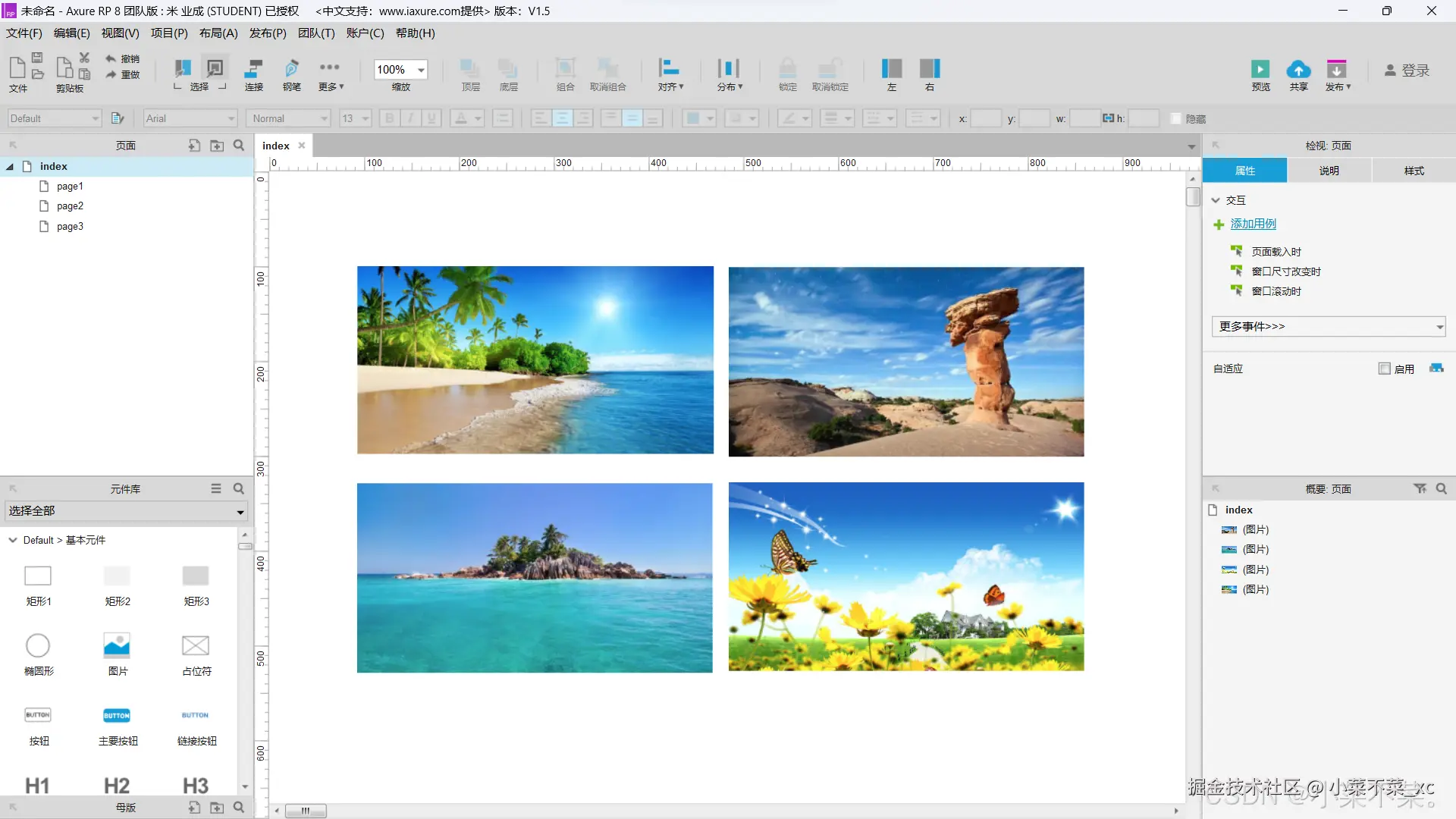Switch to the Style (样式) tab
Screen dimensions: 1456x819
(1414, 171)
